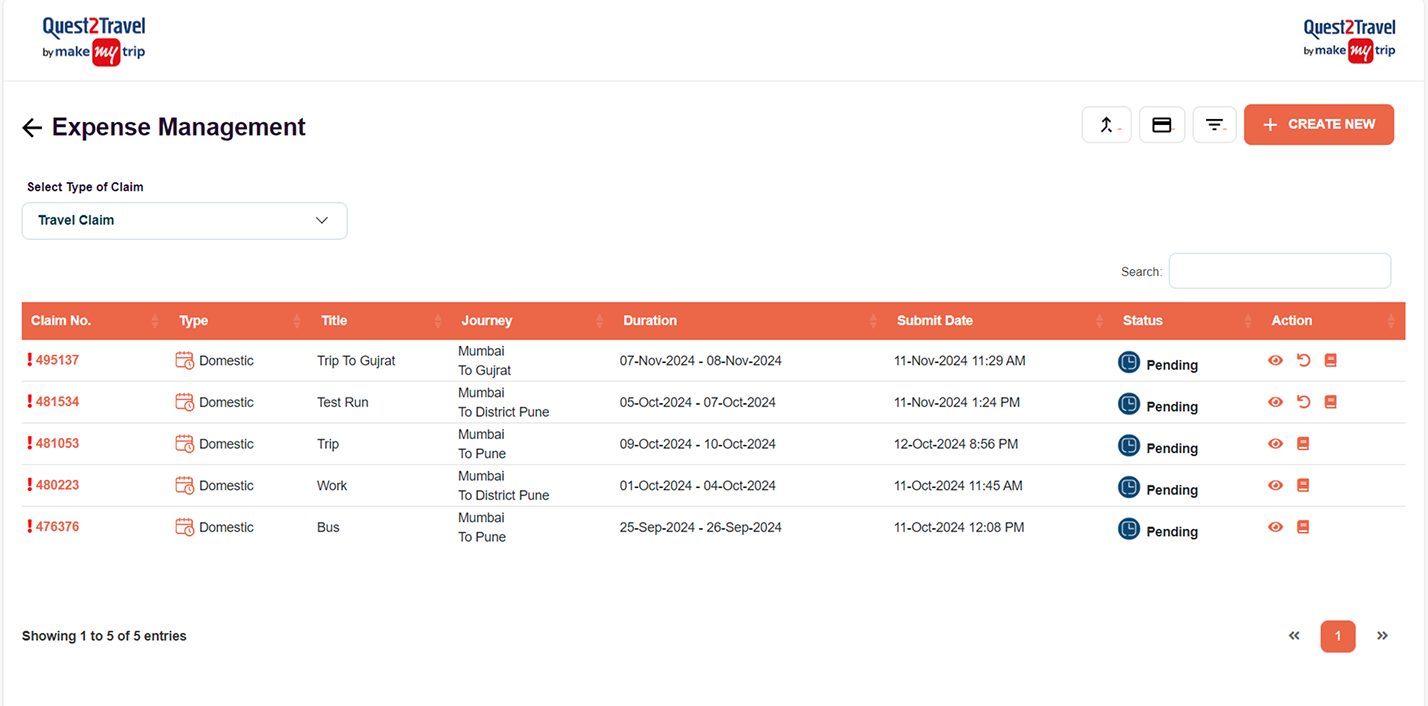View claim 480223 with eye icon

pyautogui.click(x=1275, y=485)
